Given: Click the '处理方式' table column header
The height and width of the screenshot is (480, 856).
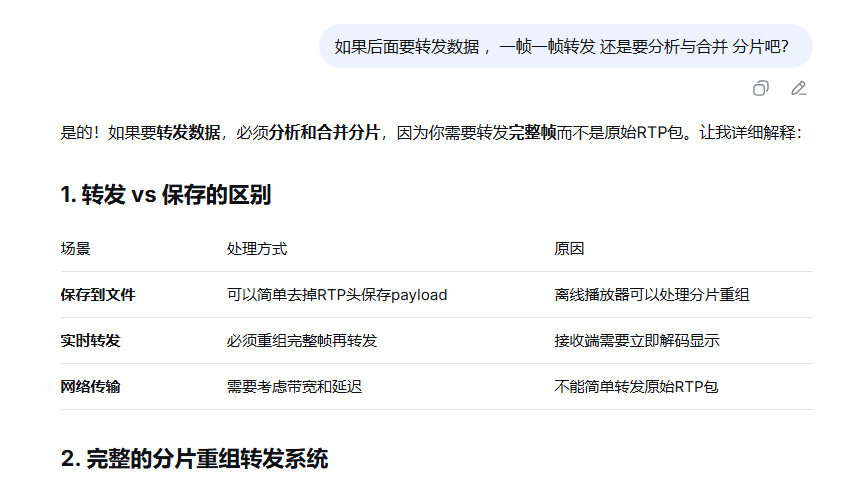Looking at the screenshot, I should 257,249.
